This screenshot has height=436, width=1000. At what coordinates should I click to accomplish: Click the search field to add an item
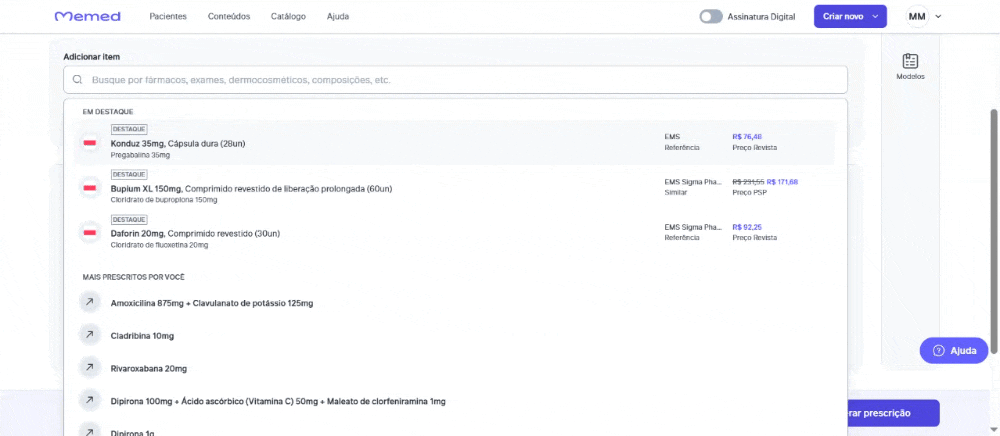[455, 80]
